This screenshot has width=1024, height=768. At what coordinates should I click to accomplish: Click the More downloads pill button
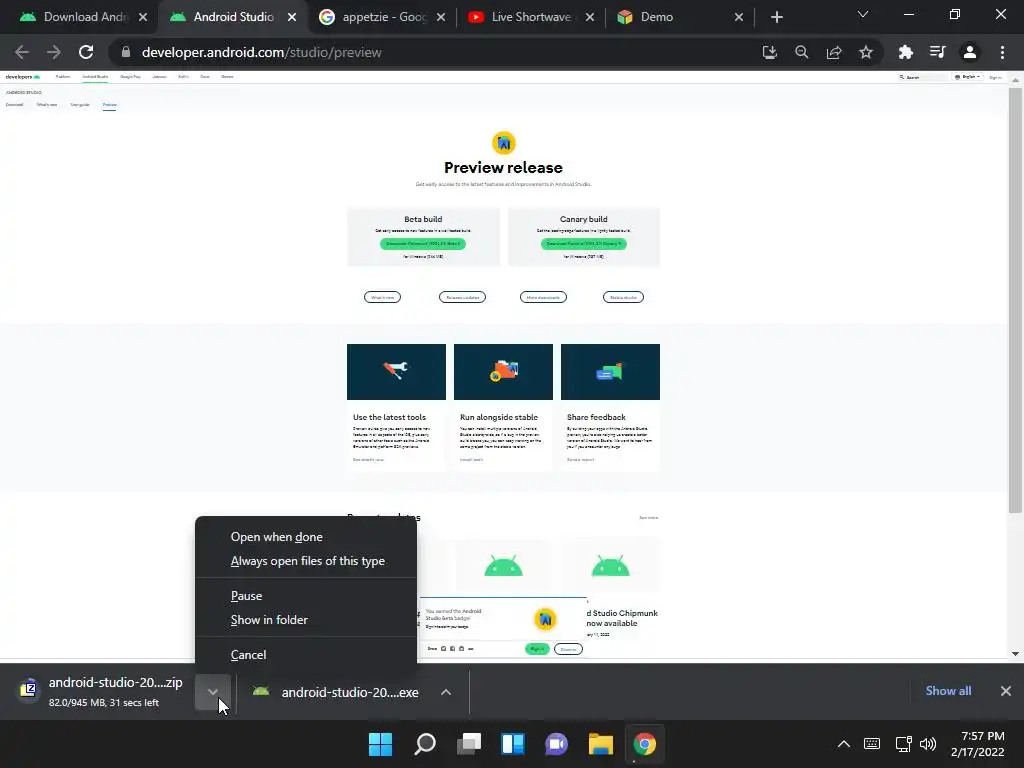[x=543, y=297]
